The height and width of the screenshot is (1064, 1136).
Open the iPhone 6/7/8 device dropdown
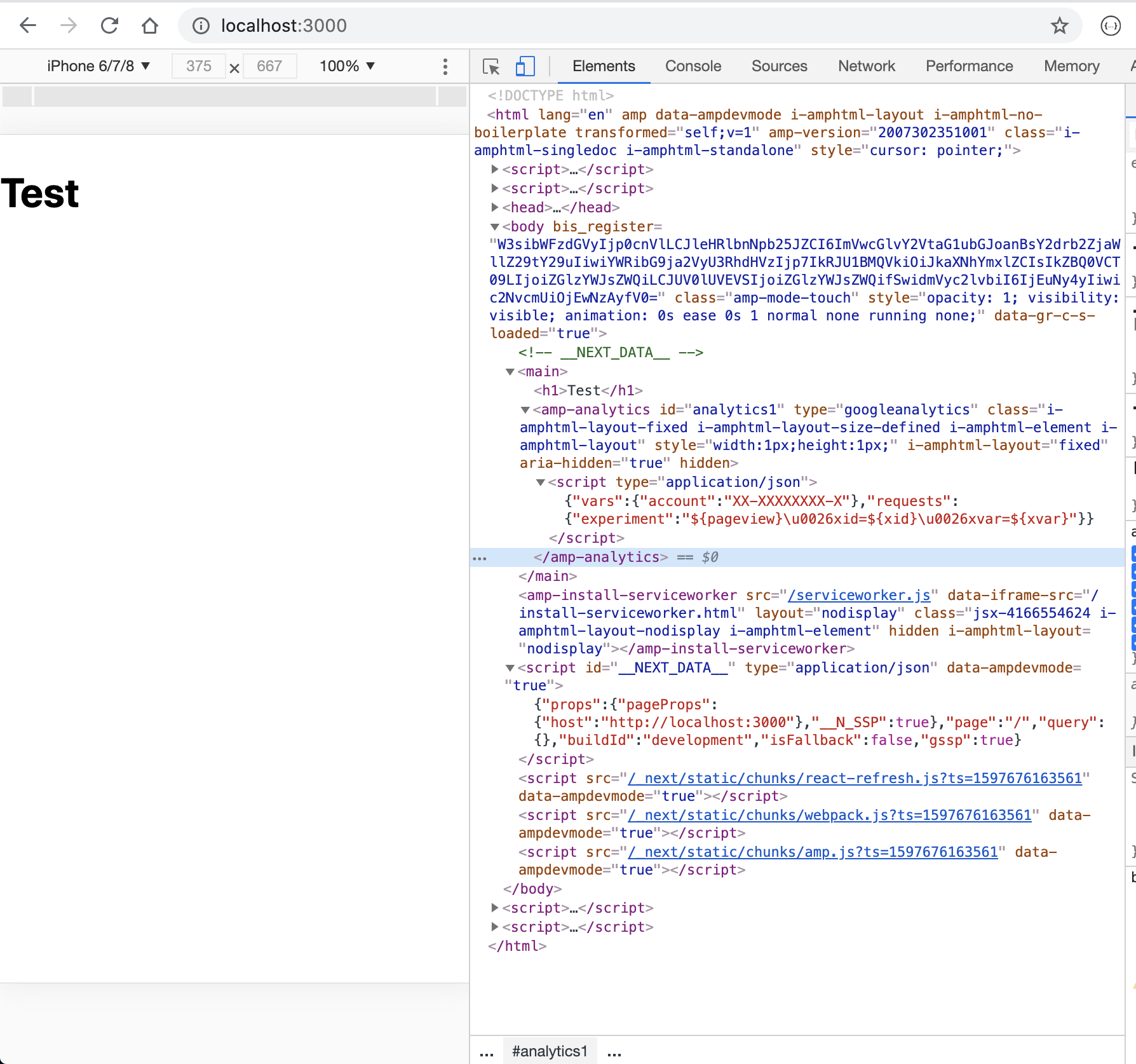coord(98,66)
